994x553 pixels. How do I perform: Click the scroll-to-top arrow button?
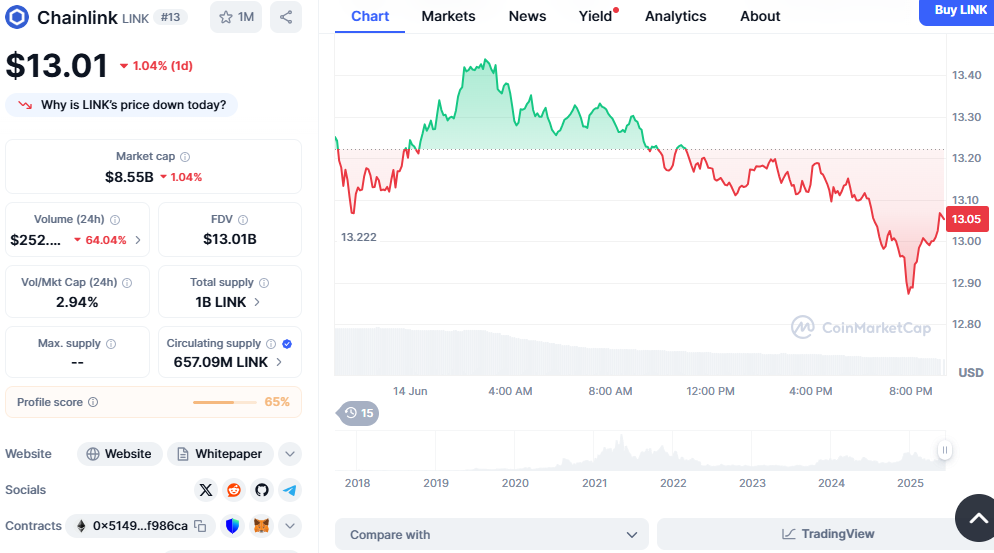click(977, 518)
